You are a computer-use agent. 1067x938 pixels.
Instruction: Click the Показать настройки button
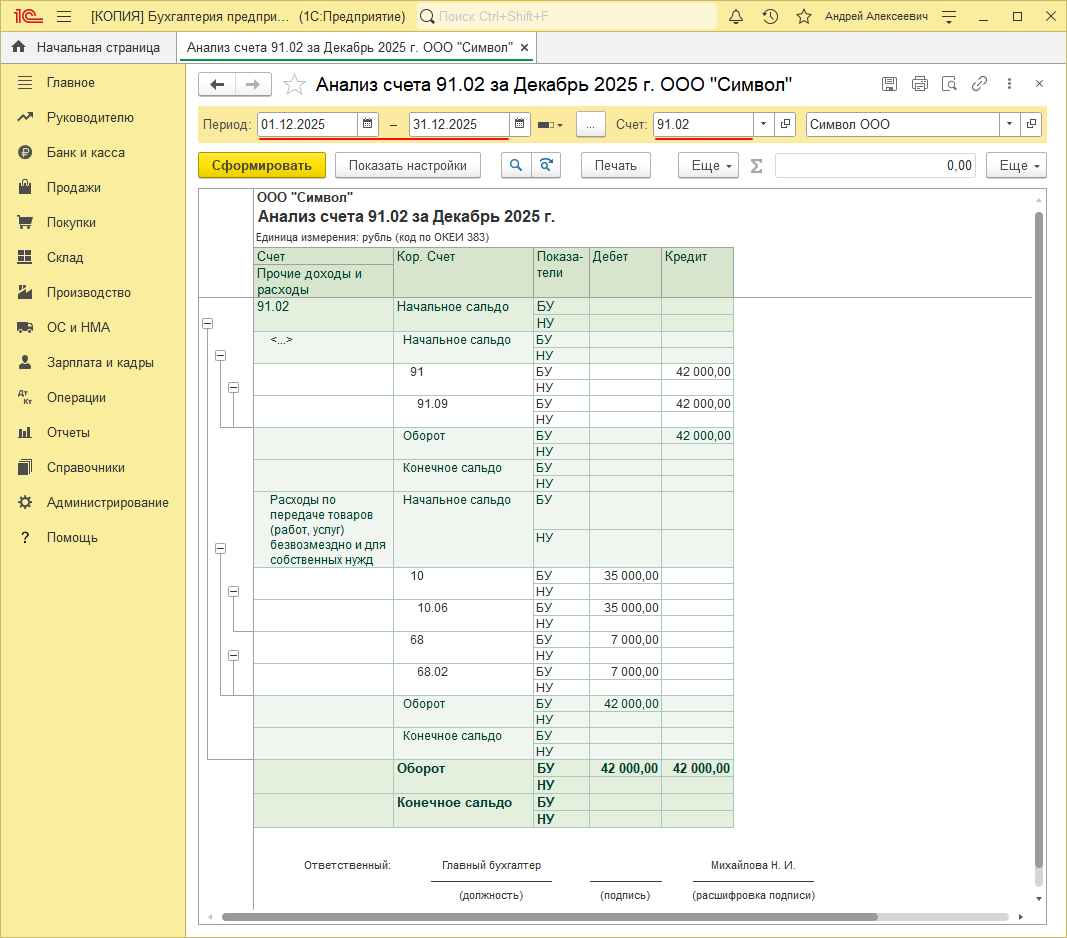click(407, 165)
